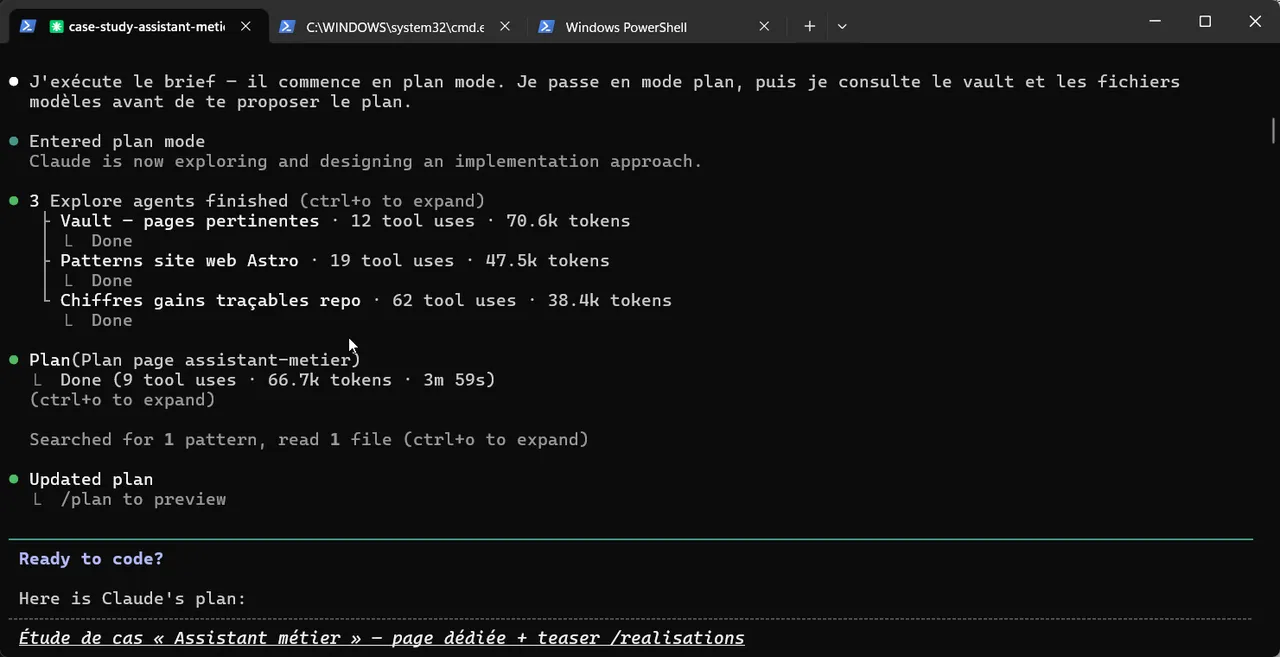Close the Windows PowerShell tab
The image size is (1280, 657).
(x=765, y=26)
